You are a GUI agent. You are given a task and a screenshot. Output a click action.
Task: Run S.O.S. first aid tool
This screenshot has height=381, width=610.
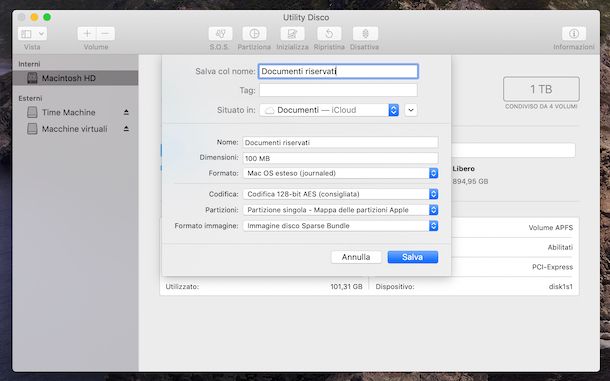click(x=220, y=34)
